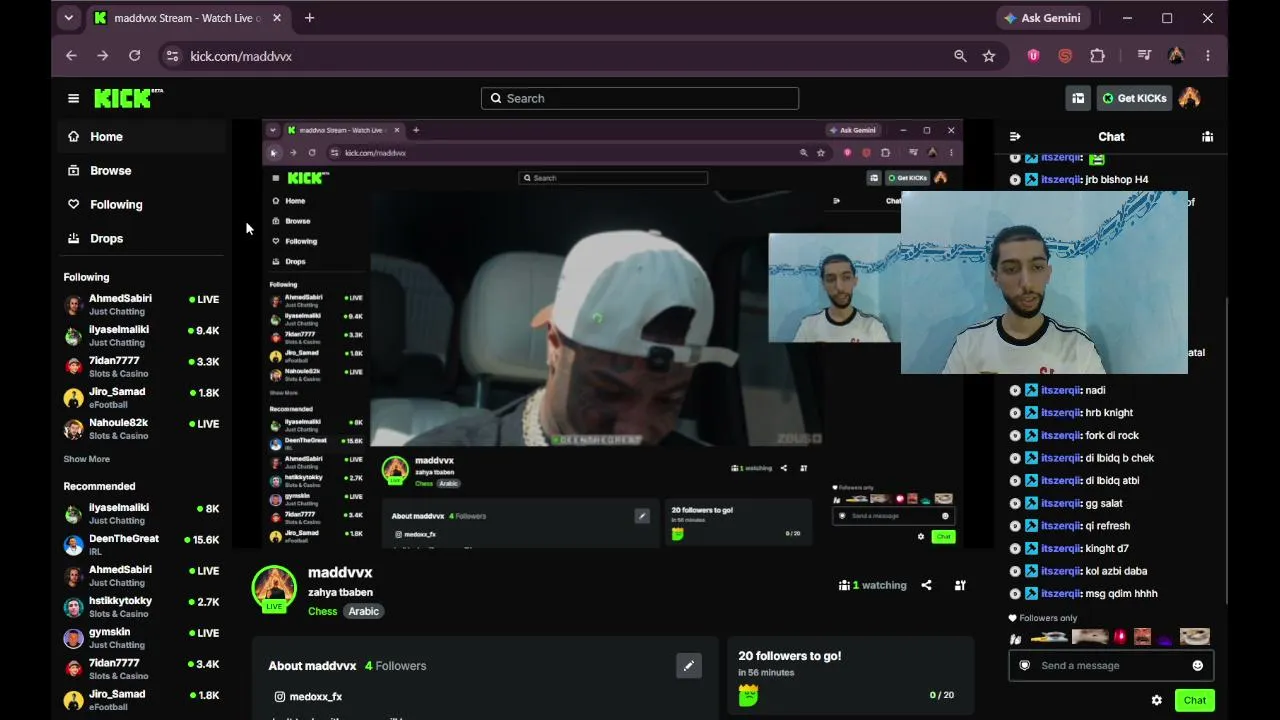Open the pink shield extension icon
The image size is (1280, 720).
pos(1033,56)
